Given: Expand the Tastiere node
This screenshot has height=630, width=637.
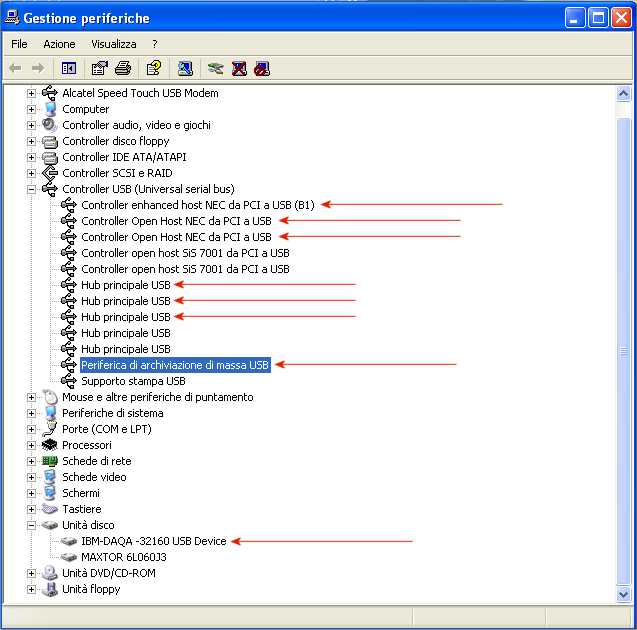Looking at the screenshot, I should 31,509.
